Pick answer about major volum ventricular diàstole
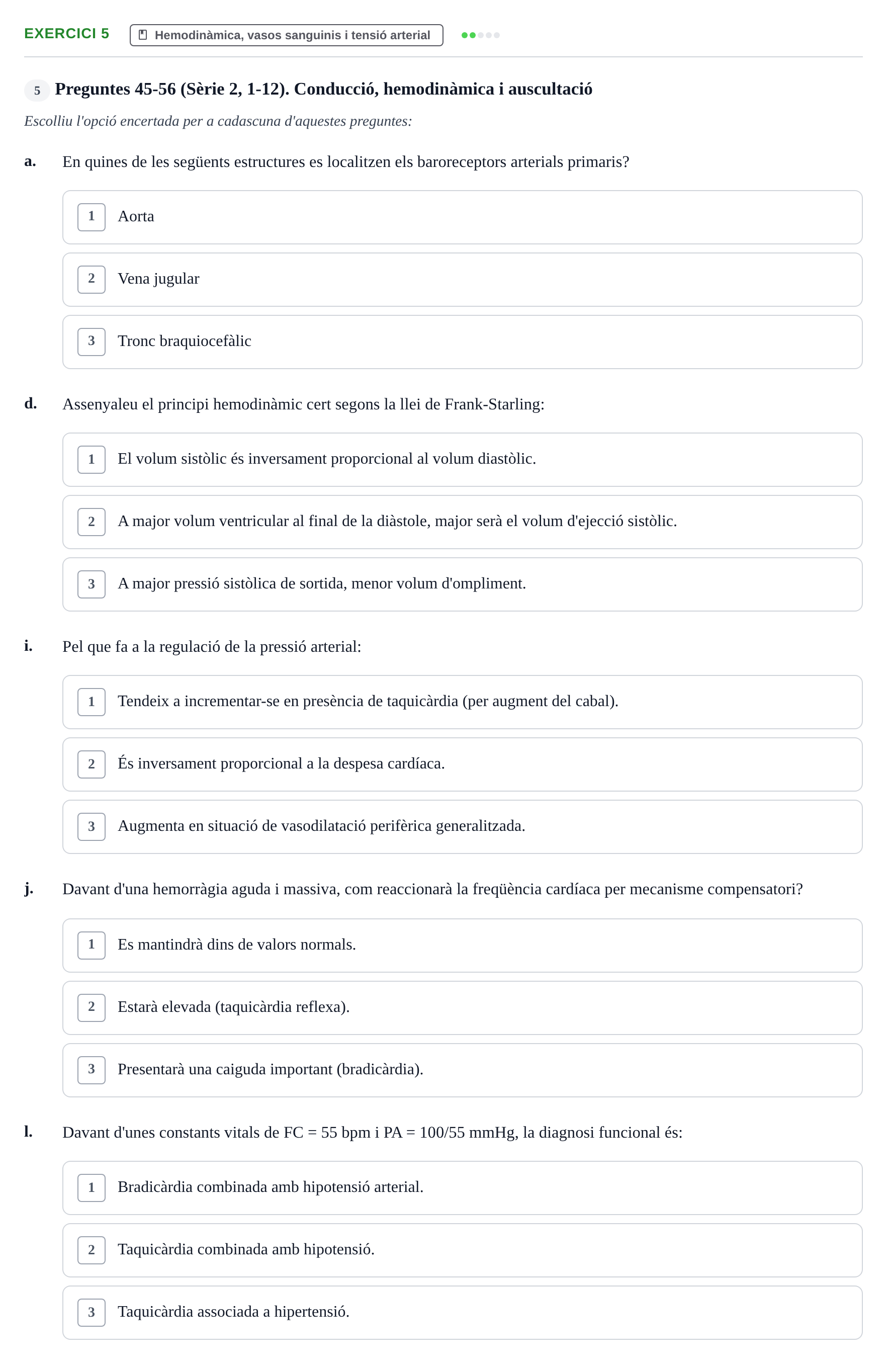 pos(462,522)
